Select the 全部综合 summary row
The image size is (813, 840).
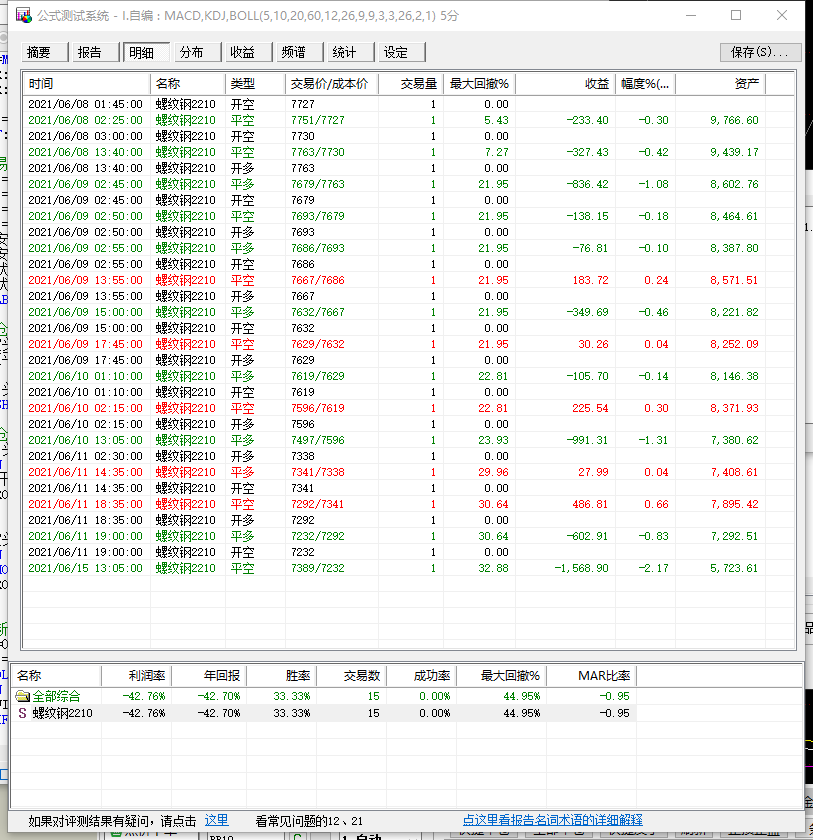click(x=323, y=696)
